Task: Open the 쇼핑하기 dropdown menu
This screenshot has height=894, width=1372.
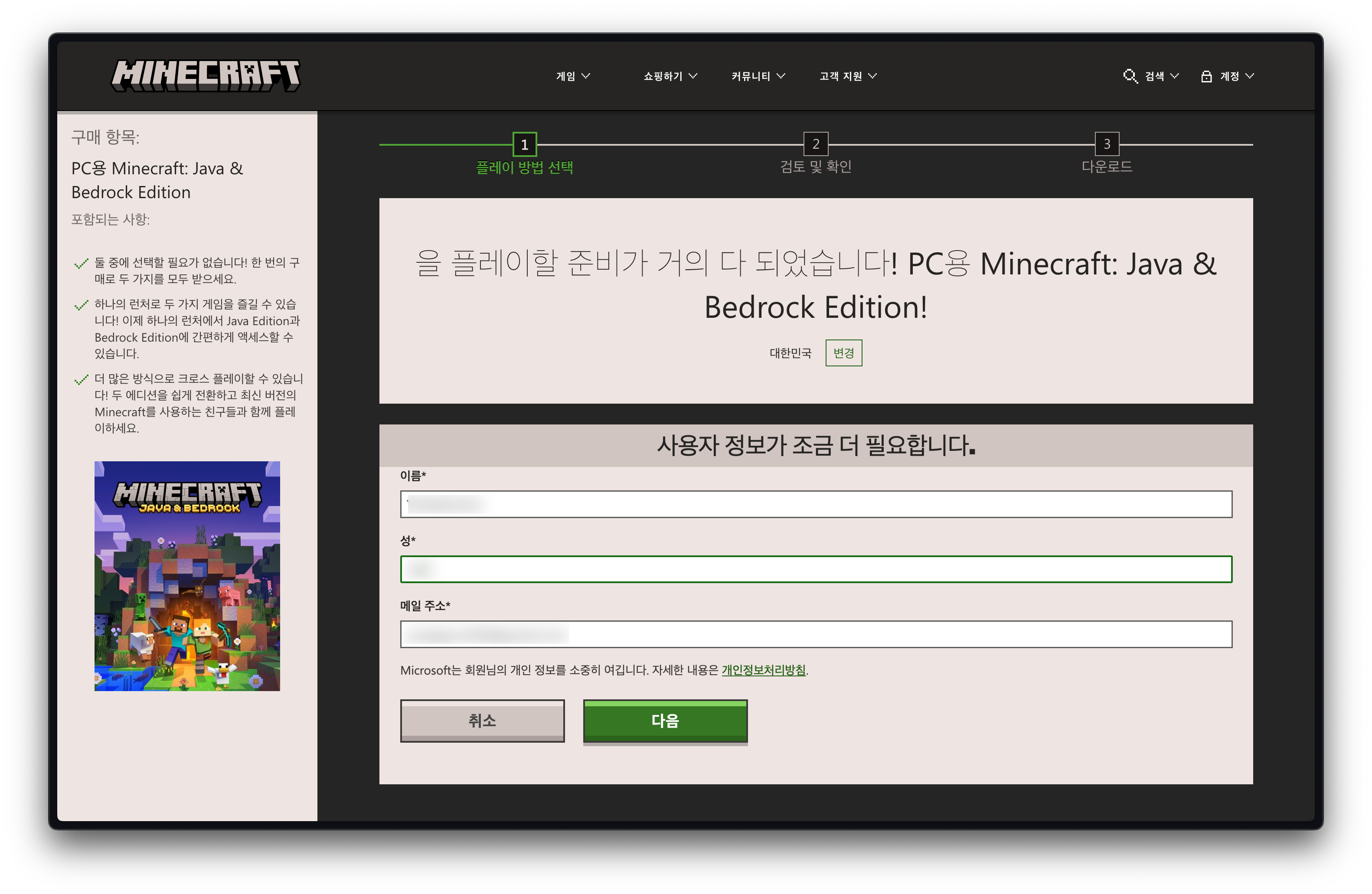Action: tap(670, 76)
